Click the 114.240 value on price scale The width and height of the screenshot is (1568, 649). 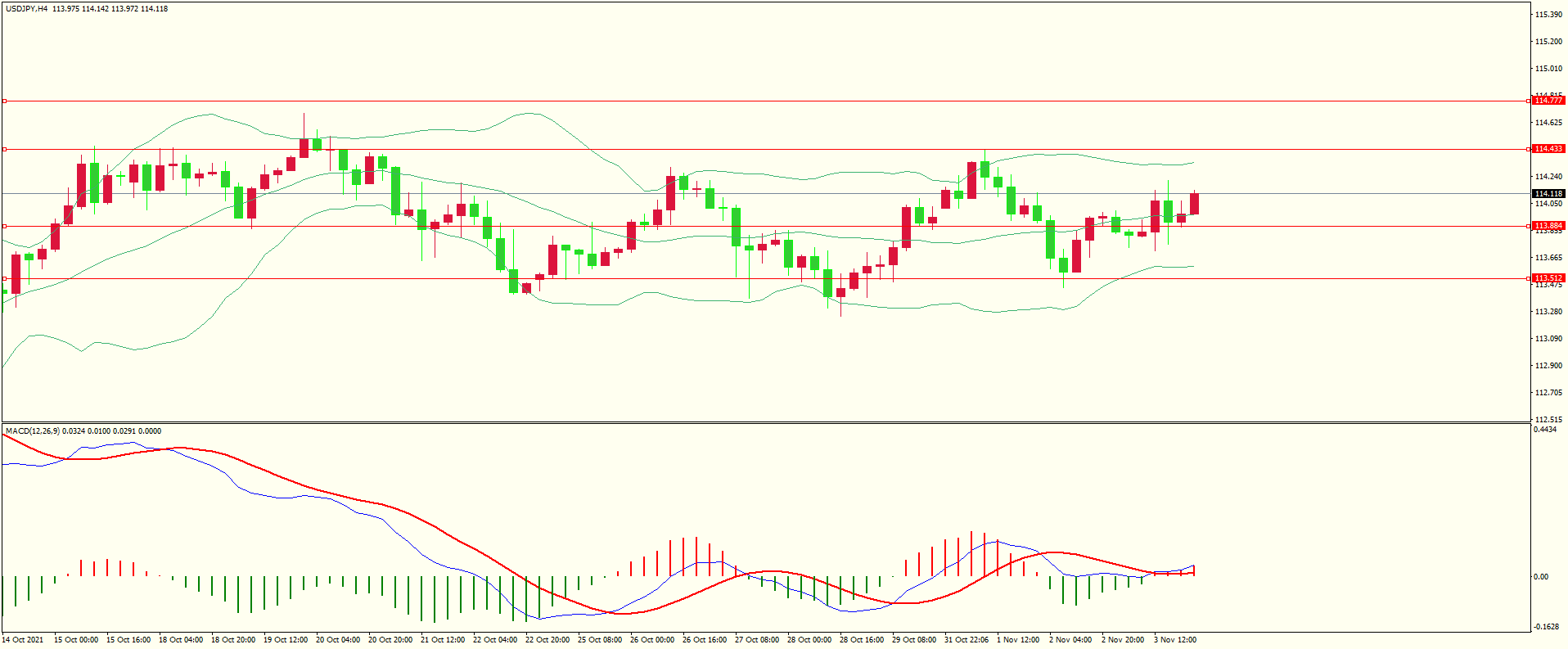pos(1548,177)
